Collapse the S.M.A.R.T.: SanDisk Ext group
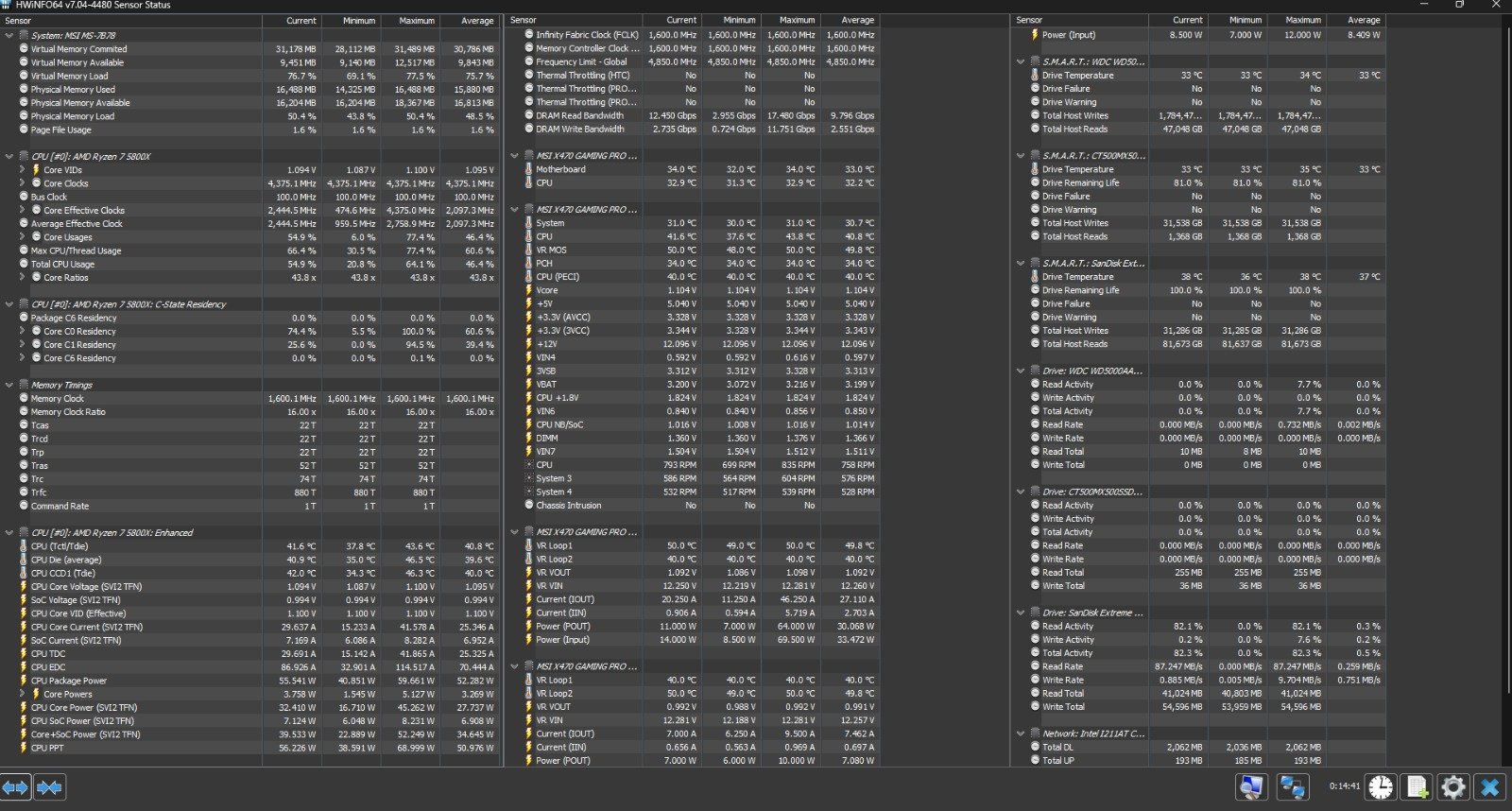Viewport: 1512px width, 811px height. pyautogui.click(x=1021, y=264)
